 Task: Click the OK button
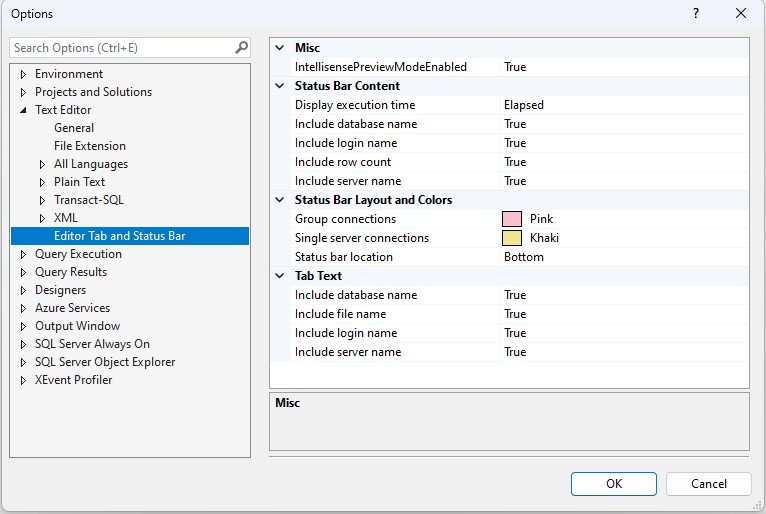[613, 484]
